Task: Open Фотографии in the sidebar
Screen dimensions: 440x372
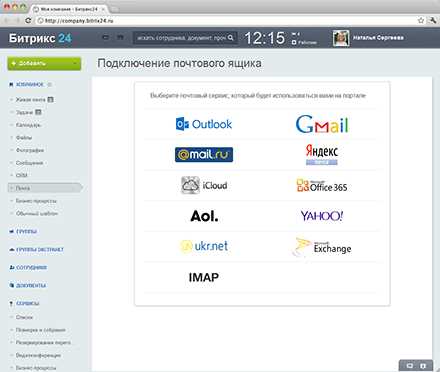Action: tap(30, 150)
